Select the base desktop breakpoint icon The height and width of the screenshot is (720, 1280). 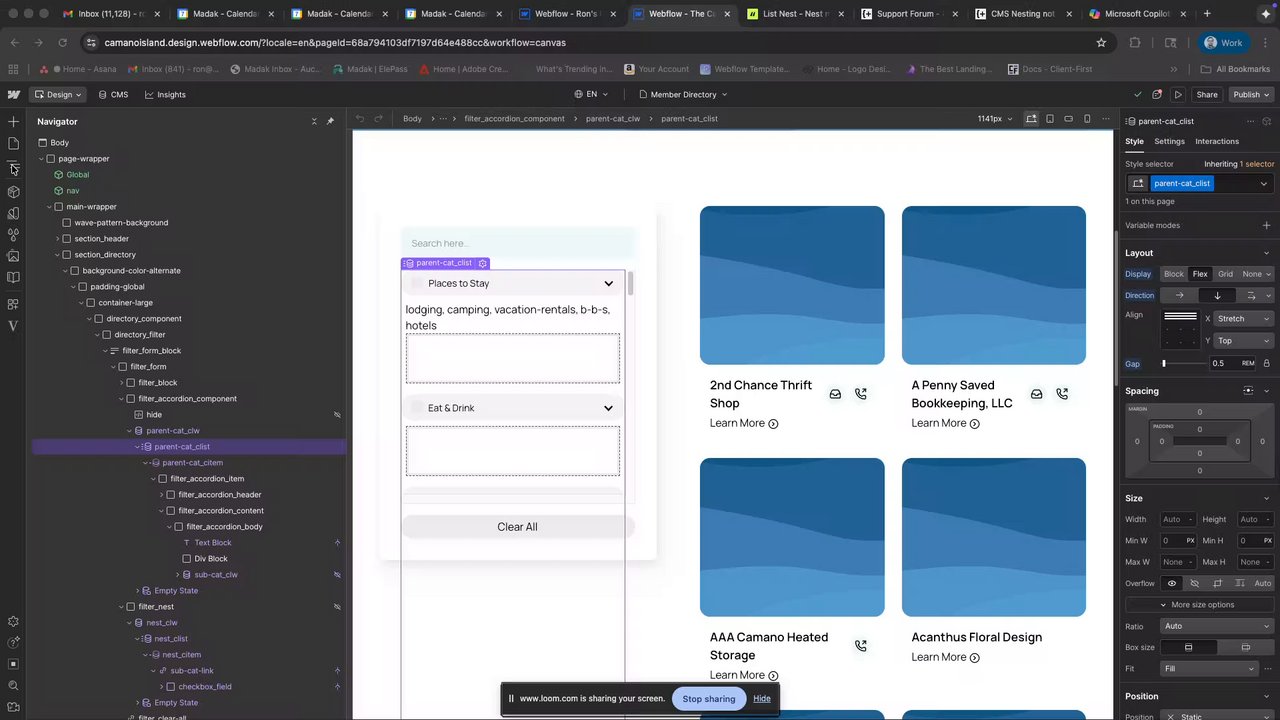(1031, 119)
